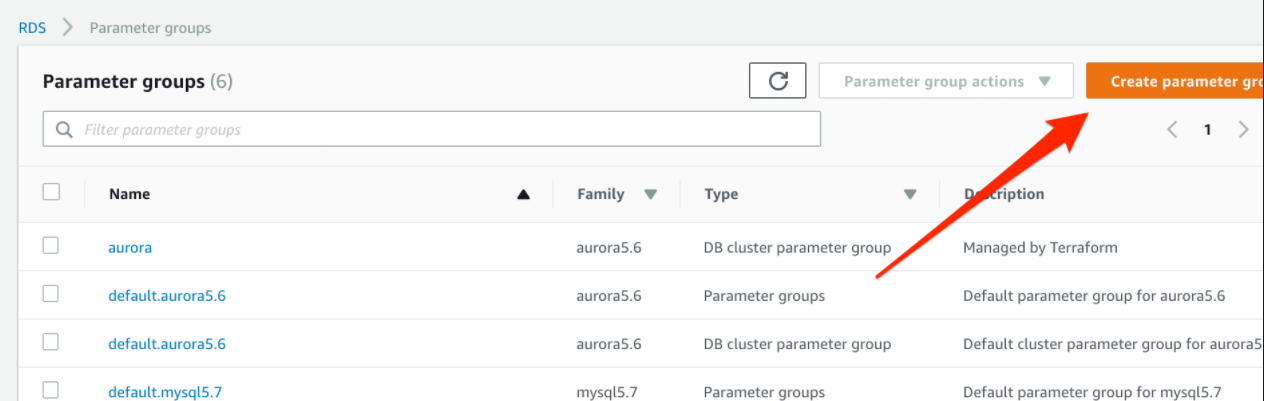Screen dimensions: 1264x401
Task: Click the mysql5.7 family cell
Action: click(x=609, y=392)
